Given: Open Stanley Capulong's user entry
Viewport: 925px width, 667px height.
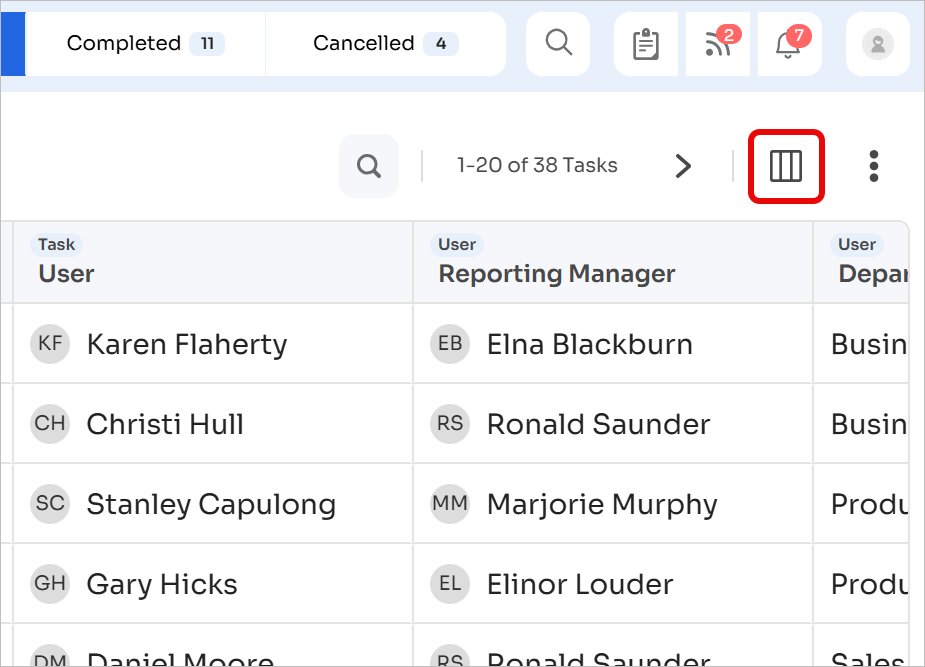Looking at the screenshot, I should tap(211, 504).
